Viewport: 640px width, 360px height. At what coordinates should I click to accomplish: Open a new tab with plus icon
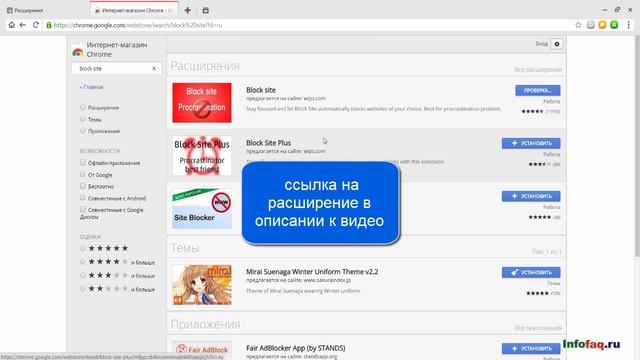click(187, 10)
